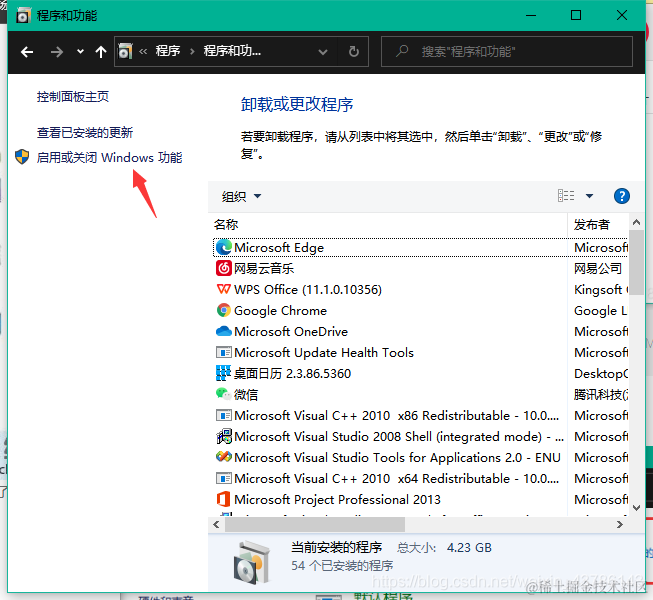
Task: Click the change view icon
Action: tap(566, 196)
